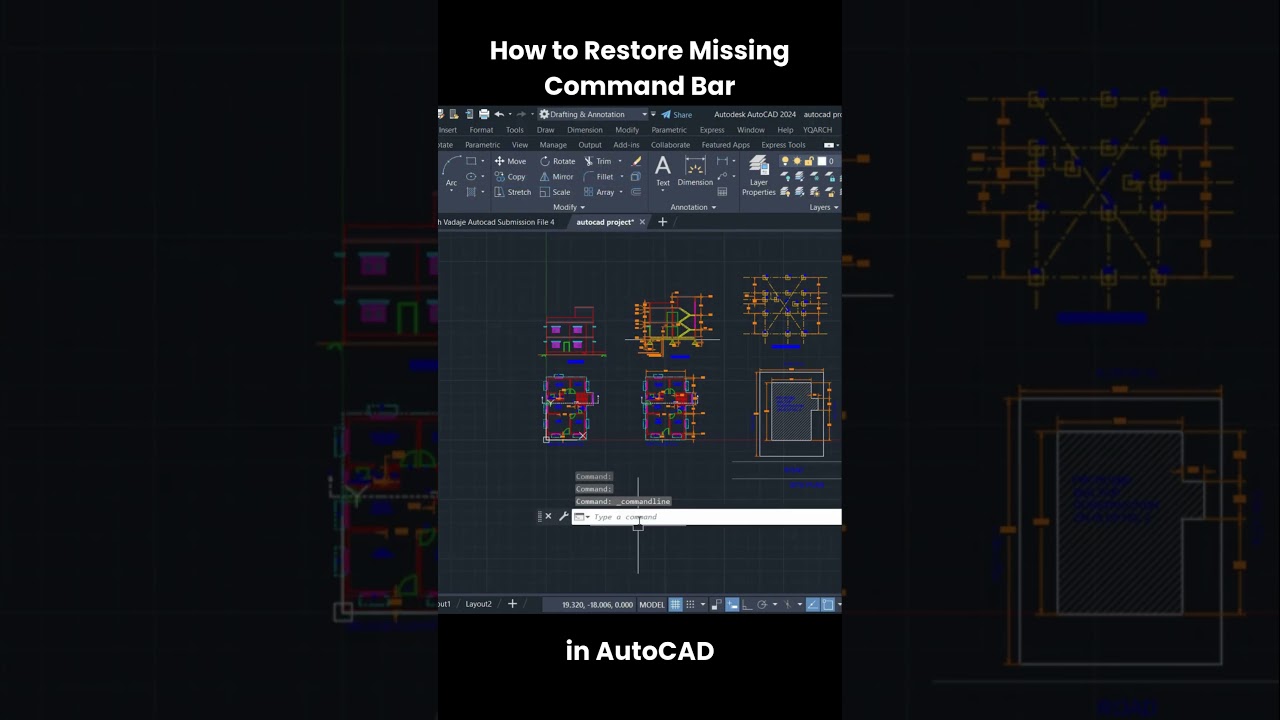The image size is (1280, 720).
Task: Select the Move tool
Action: pos(510,161)
